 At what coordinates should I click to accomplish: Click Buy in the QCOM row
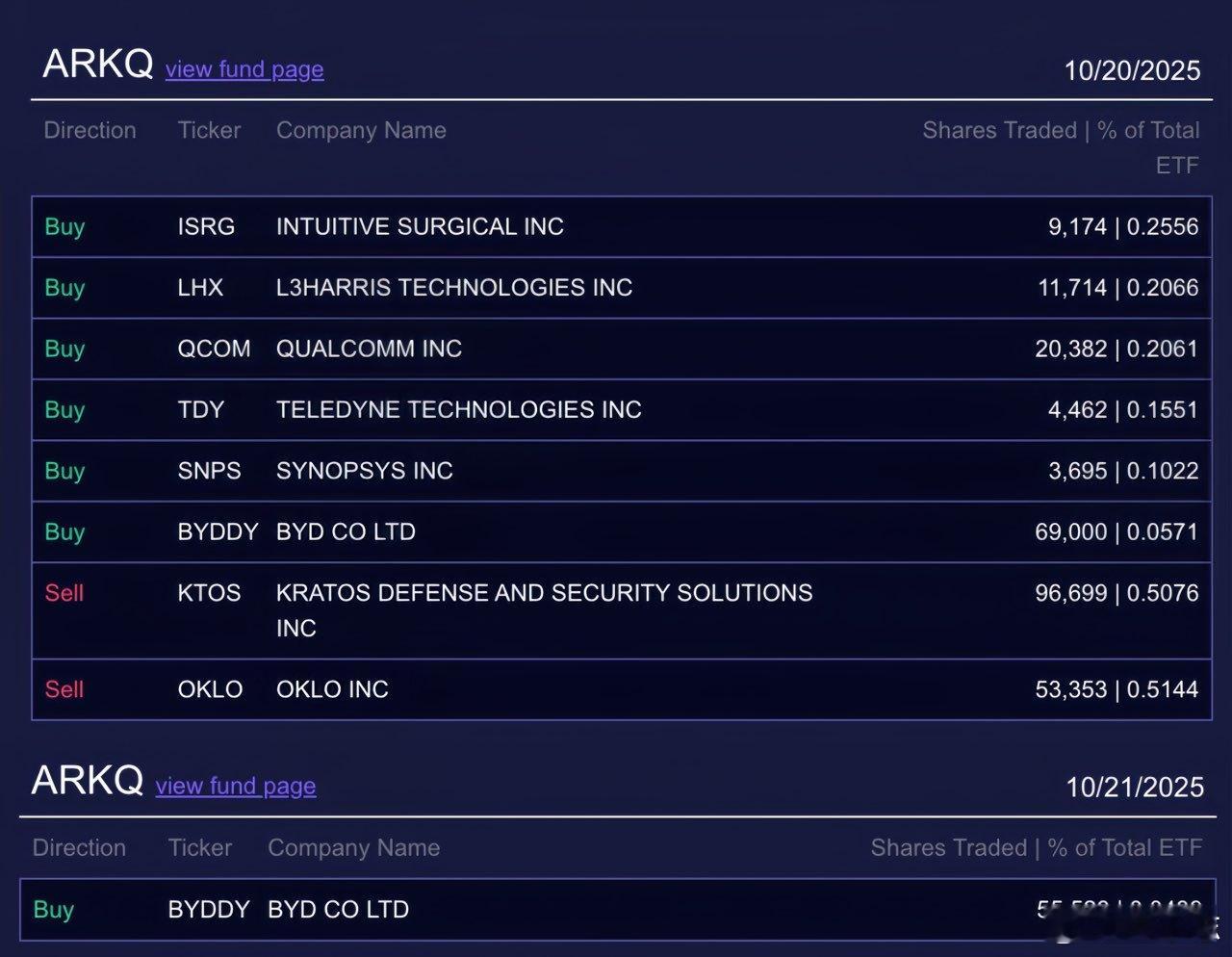[64, 349]
